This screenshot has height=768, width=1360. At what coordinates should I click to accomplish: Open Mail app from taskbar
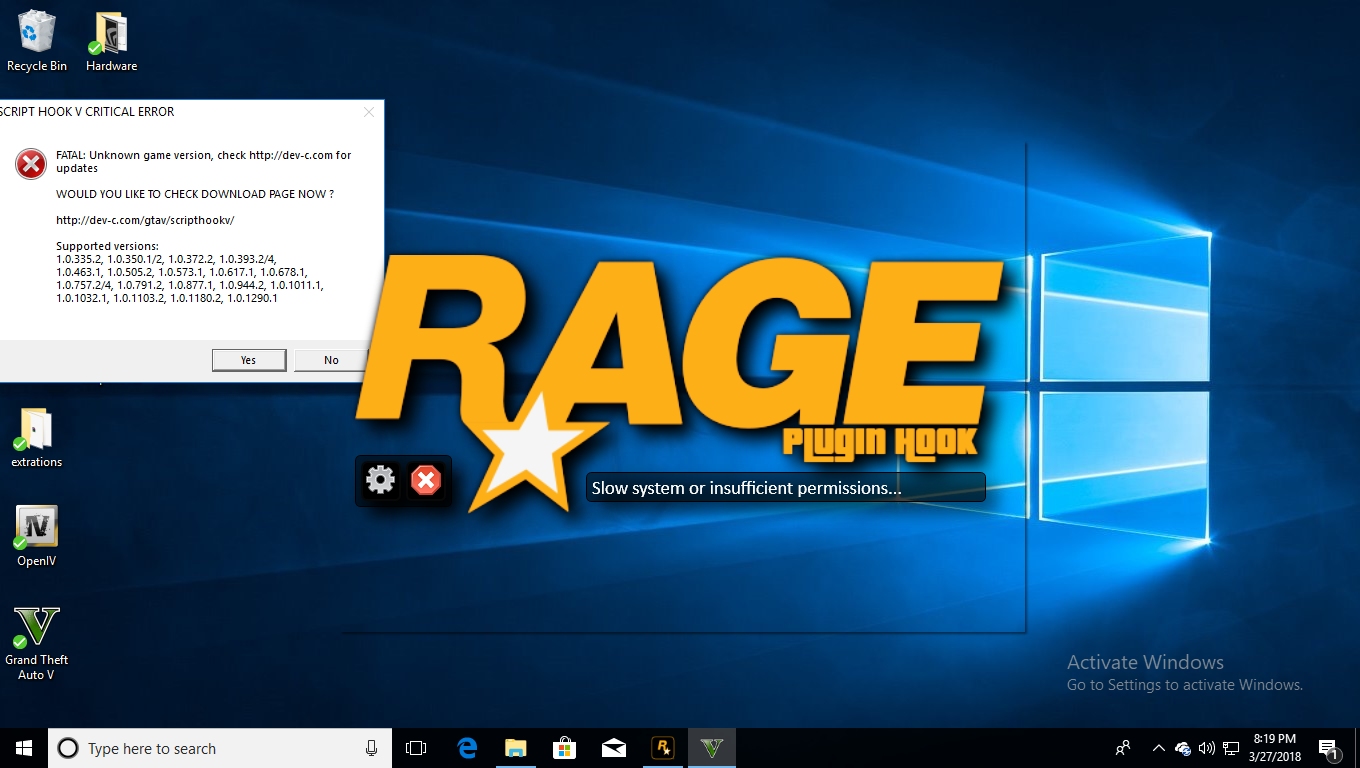tap(614, 748)
